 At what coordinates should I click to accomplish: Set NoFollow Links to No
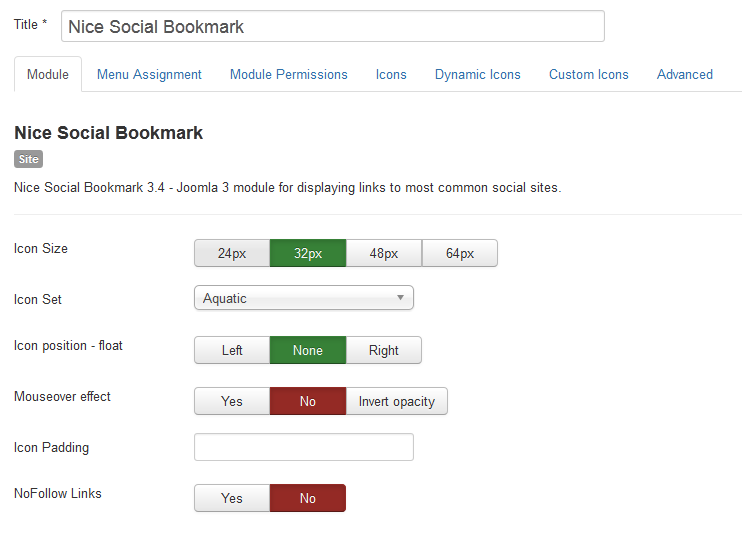click(x=308, y=498)
